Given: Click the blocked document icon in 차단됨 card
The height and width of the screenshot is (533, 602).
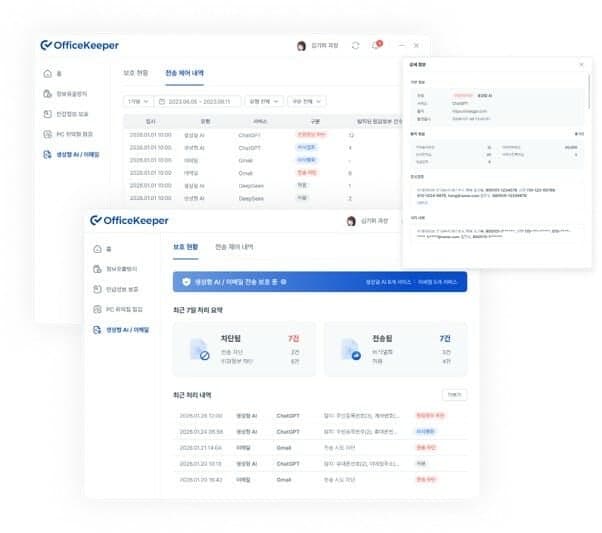Looking at the screenshot, I should click(x=200, y=349).
